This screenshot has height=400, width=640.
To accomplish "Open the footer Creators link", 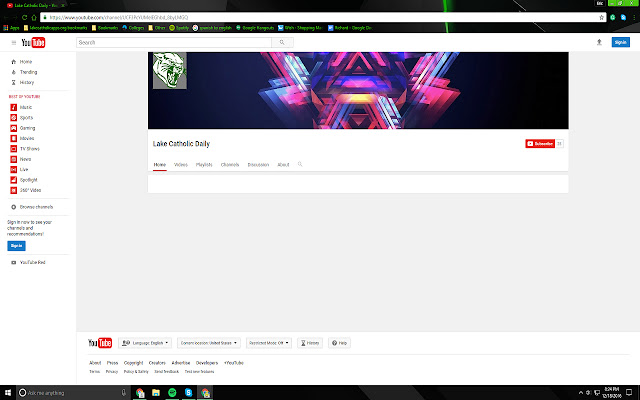I will [x=157, y=363].
